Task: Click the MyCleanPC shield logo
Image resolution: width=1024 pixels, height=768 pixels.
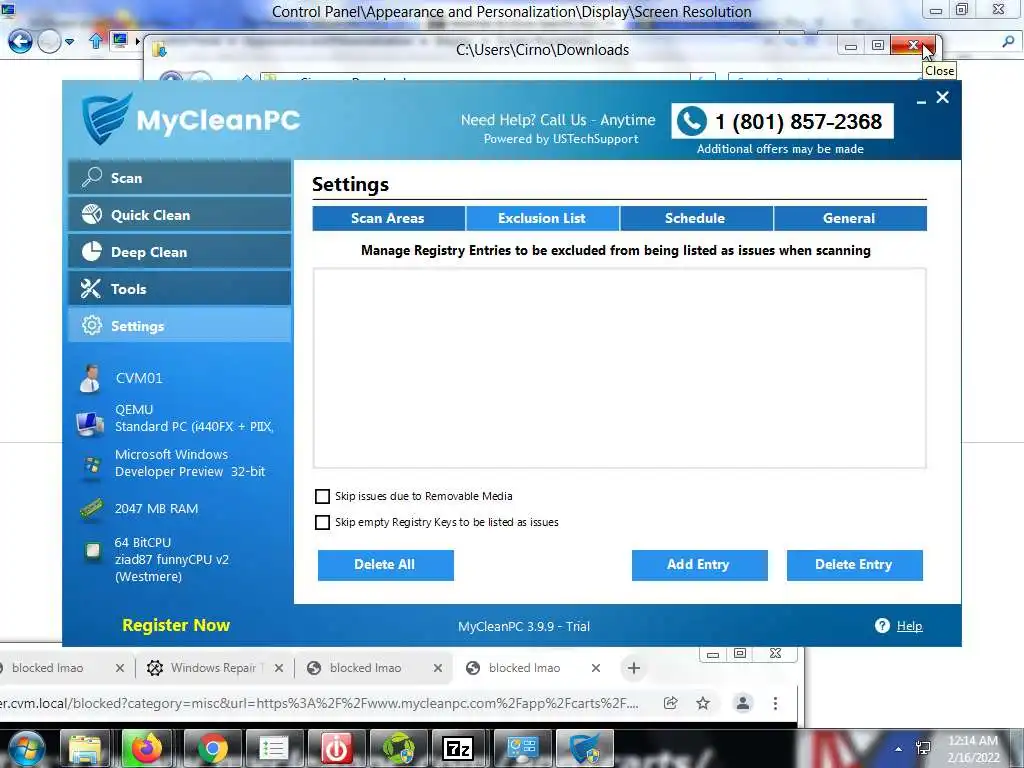Action: pos(106,118)
